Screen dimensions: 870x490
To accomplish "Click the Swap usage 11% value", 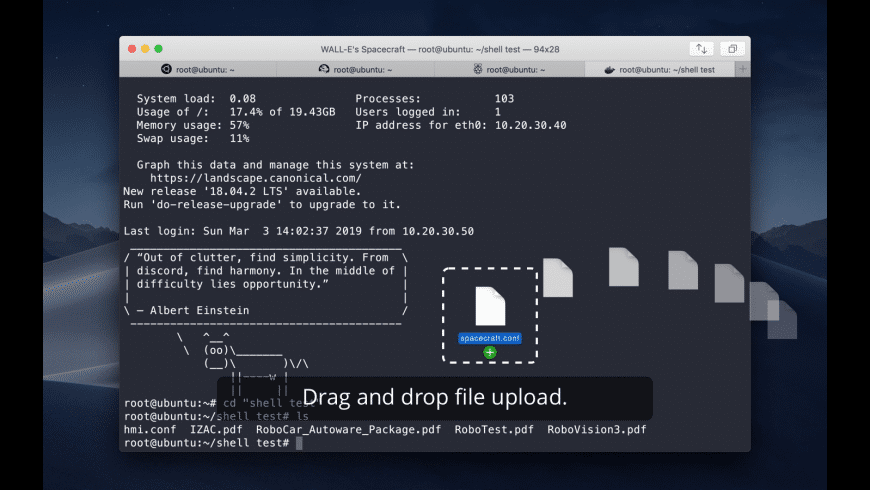I will (x=239, y=139).
